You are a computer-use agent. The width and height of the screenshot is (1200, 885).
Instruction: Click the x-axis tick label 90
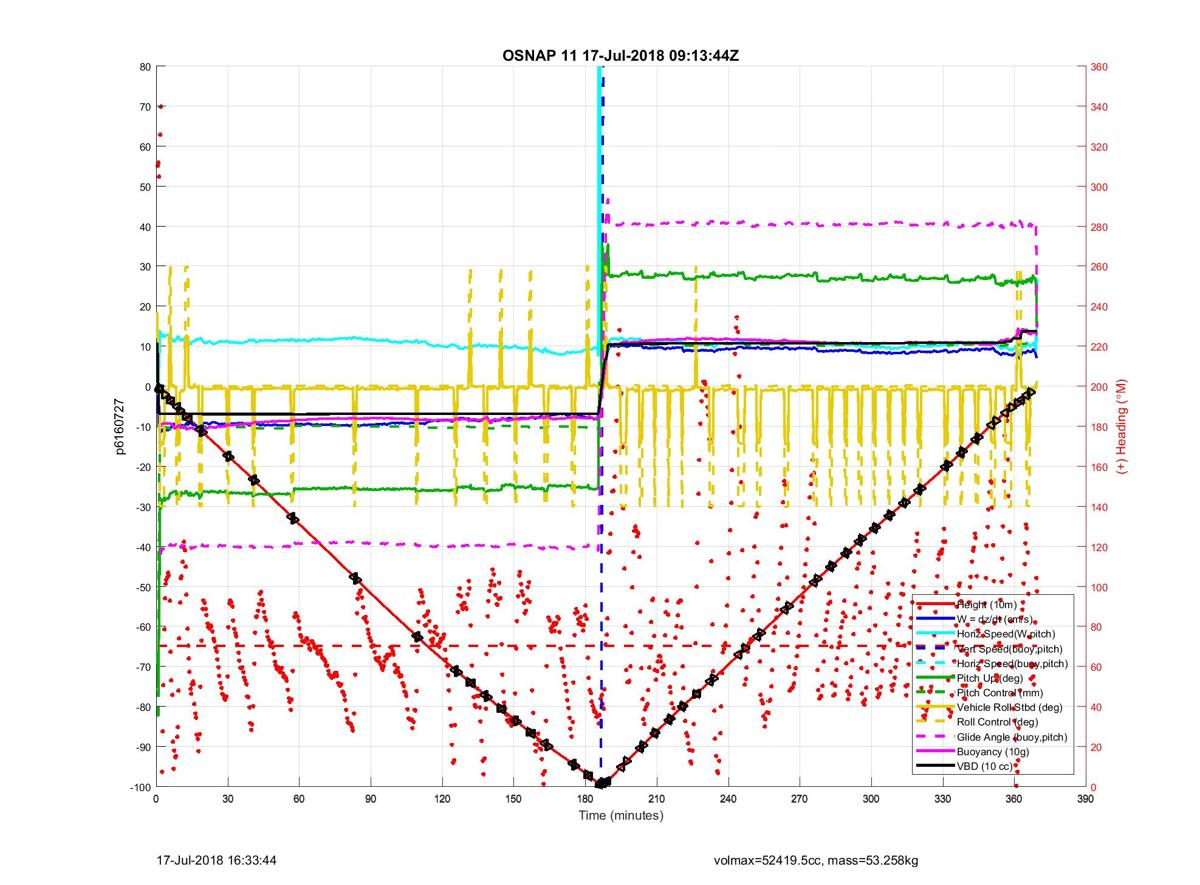pyautogui.click(x=371, y=800)
